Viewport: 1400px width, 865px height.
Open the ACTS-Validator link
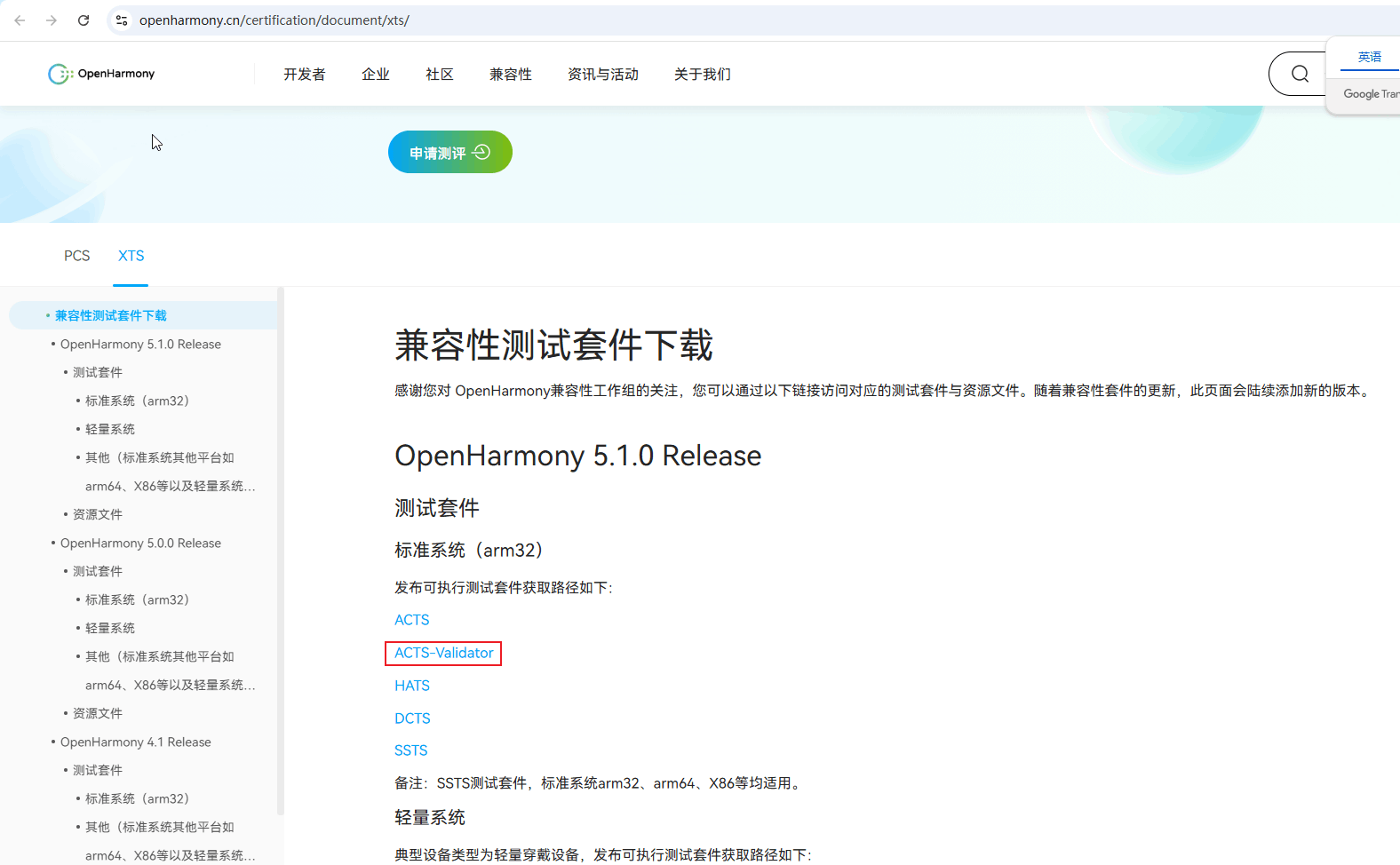(443, 653)
